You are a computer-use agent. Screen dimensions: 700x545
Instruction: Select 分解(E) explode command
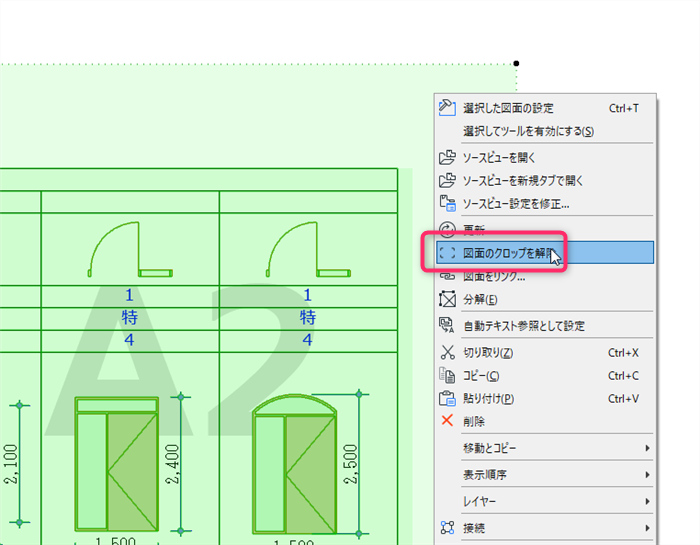(545, 300)
